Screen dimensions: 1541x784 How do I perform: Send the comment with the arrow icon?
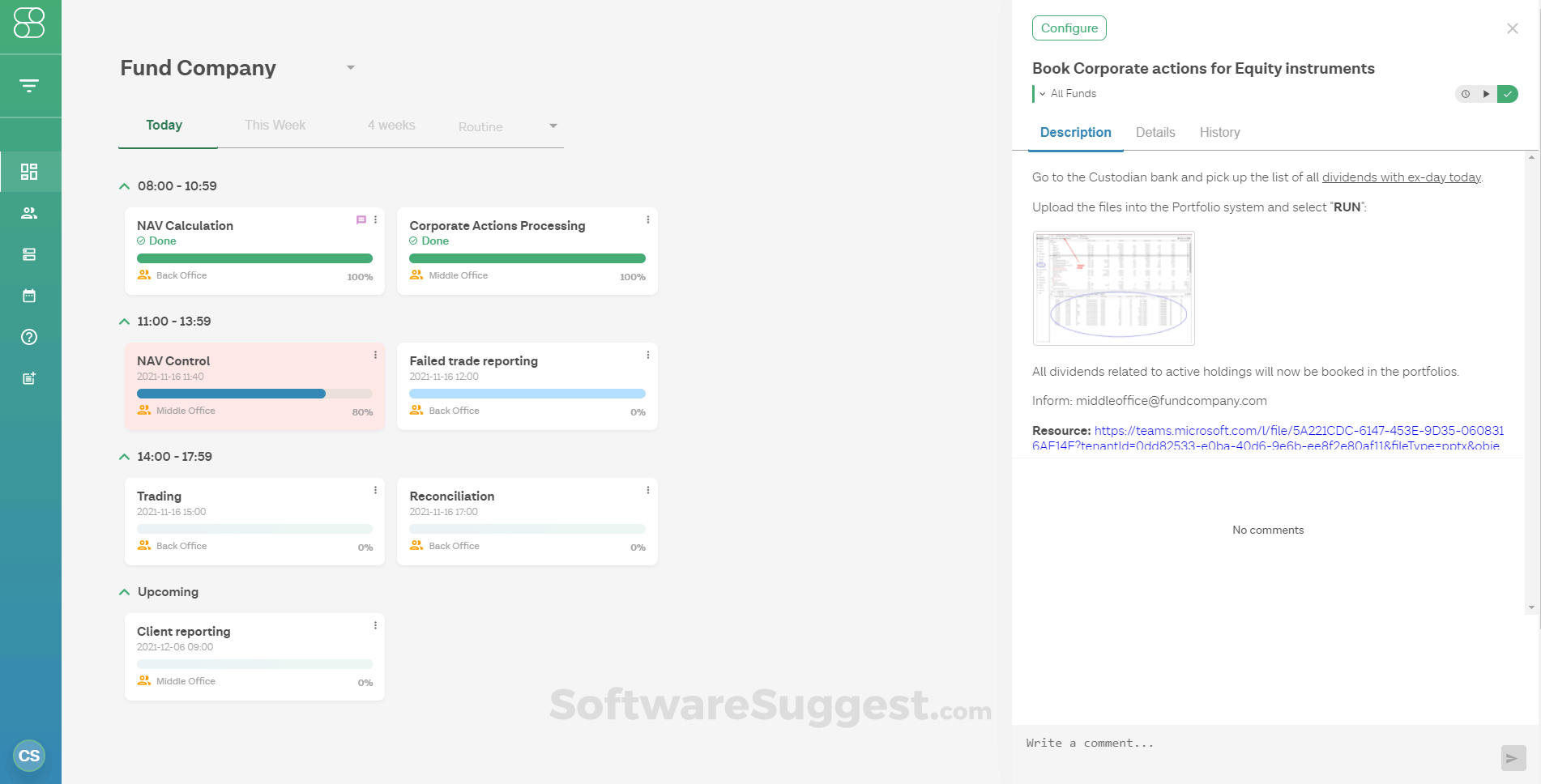coord(1512,758)
